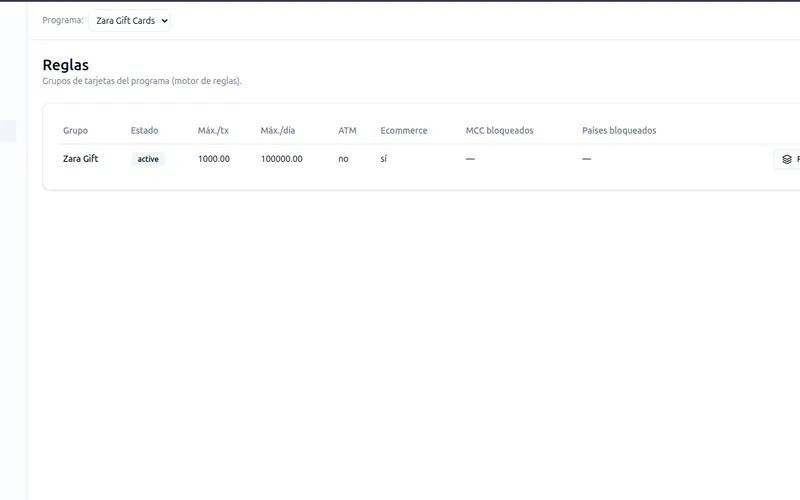Viewport: 800px width, 500px height.
Task: Click the Grupo column header
Action: [76, 131]
